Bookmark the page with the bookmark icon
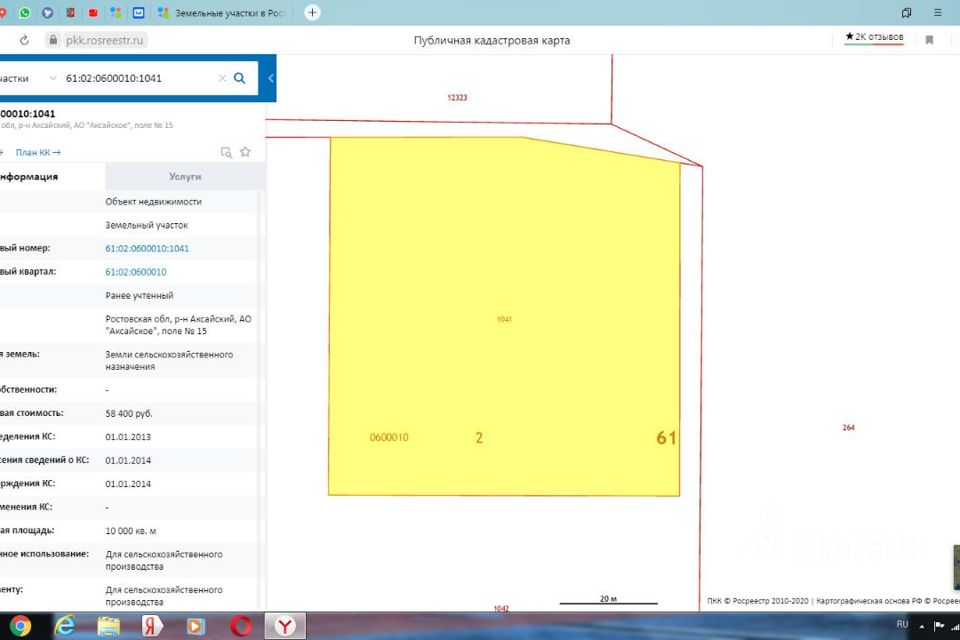Image resolution: width=960 pixels, height=640 pixels. point(929,40)
